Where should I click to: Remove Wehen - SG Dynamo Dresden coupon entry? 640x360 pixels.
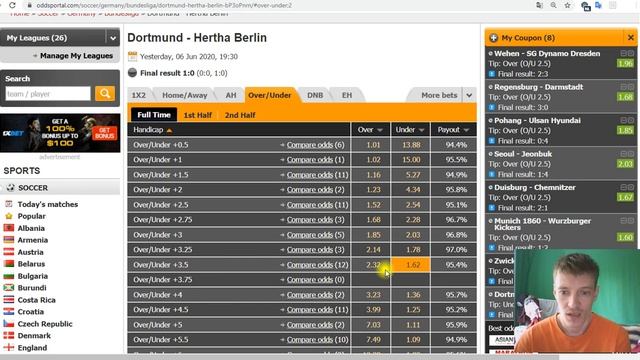[x=631, y=53]
